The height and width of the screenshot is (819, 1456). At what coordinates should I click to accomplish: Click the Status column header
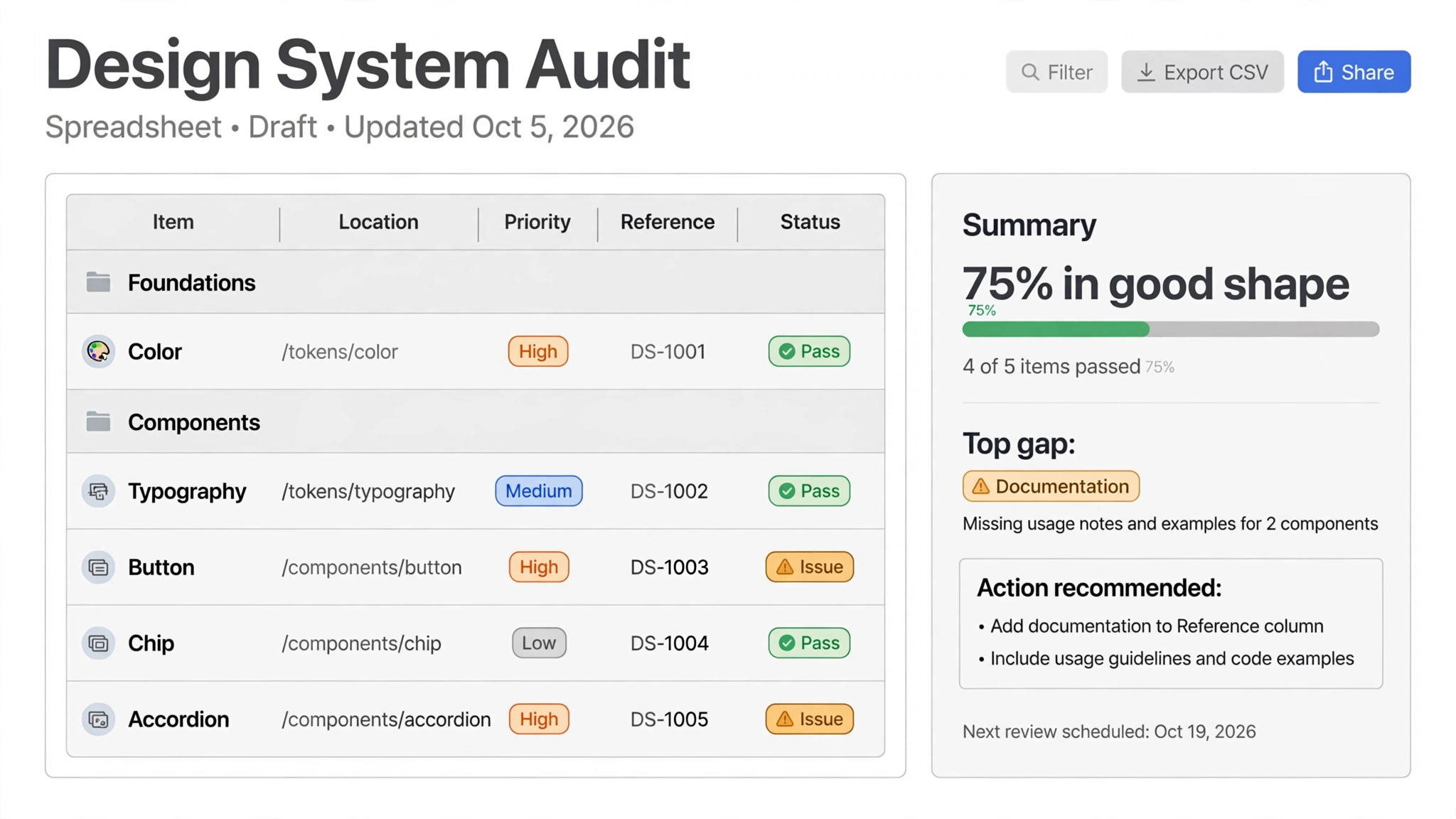click(810, 222)
